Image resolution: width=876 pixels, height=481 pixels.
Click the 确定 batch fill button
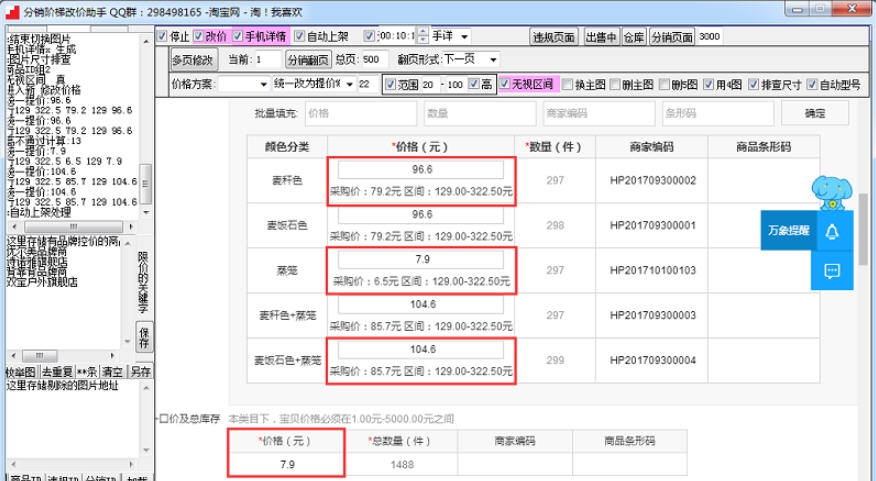(815, 113)
